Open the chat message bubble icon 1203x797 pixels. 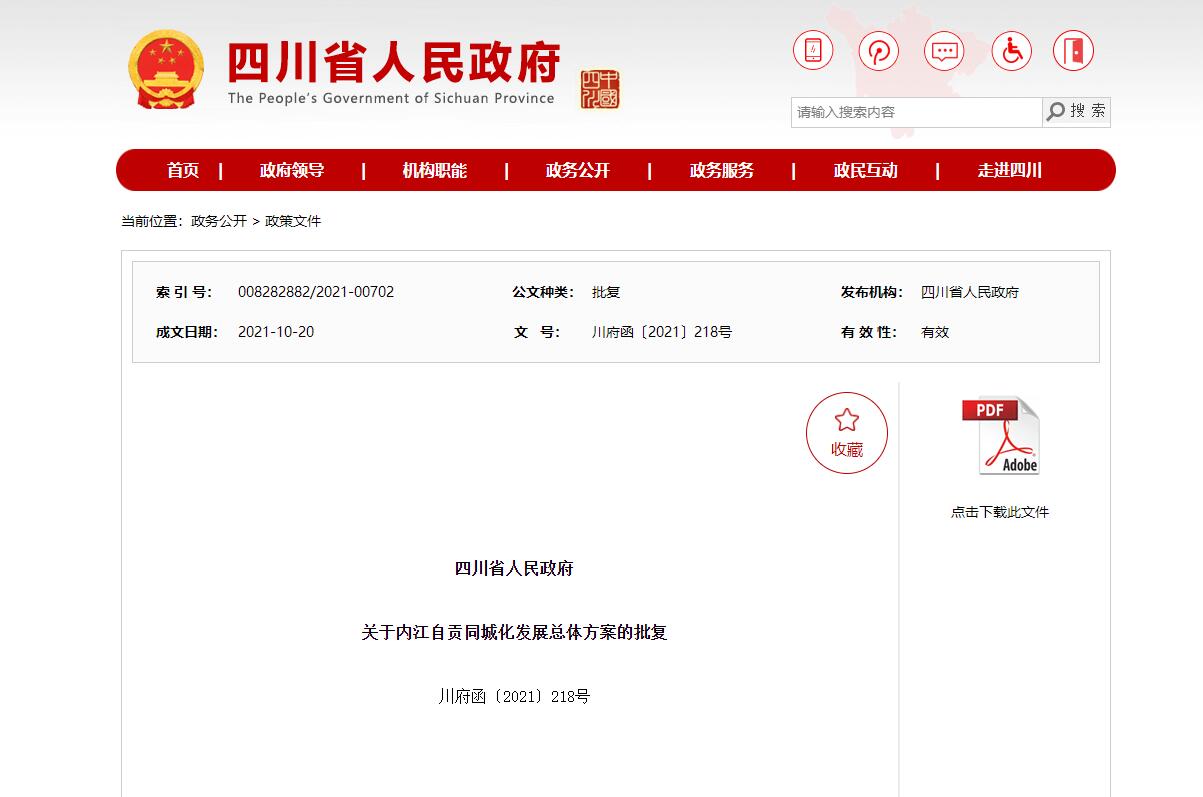click(945, 50)
